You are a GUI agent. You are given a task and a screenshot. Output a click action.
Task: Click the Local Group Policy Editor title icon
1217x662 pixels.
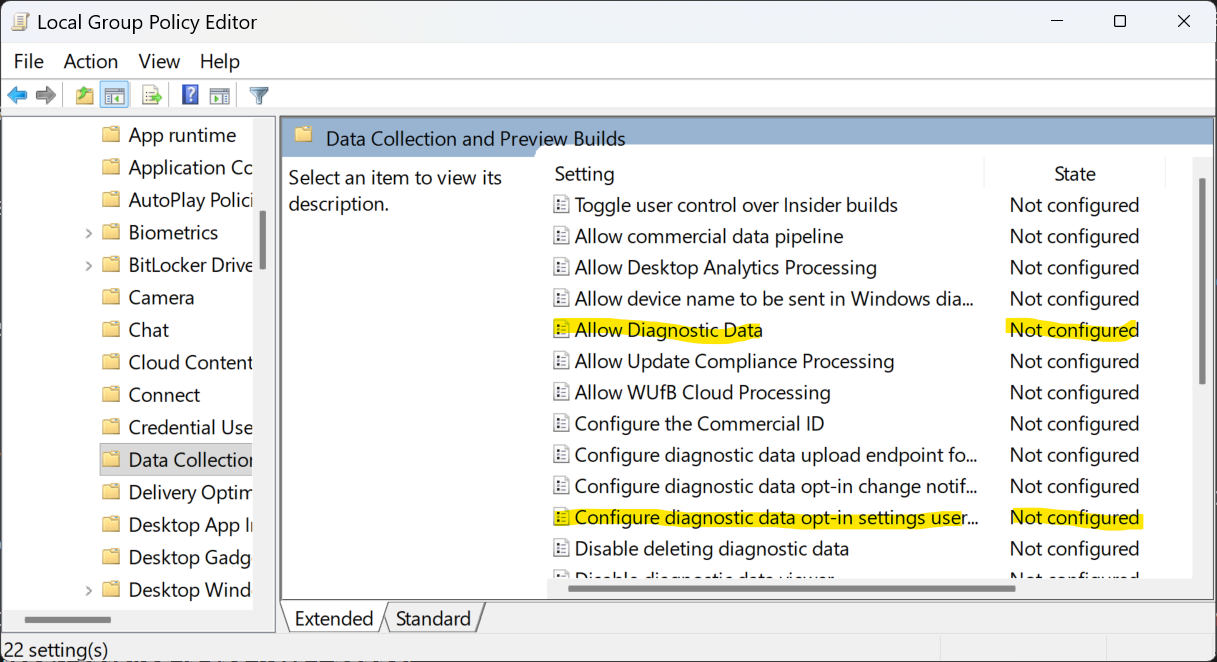point(20,21)
